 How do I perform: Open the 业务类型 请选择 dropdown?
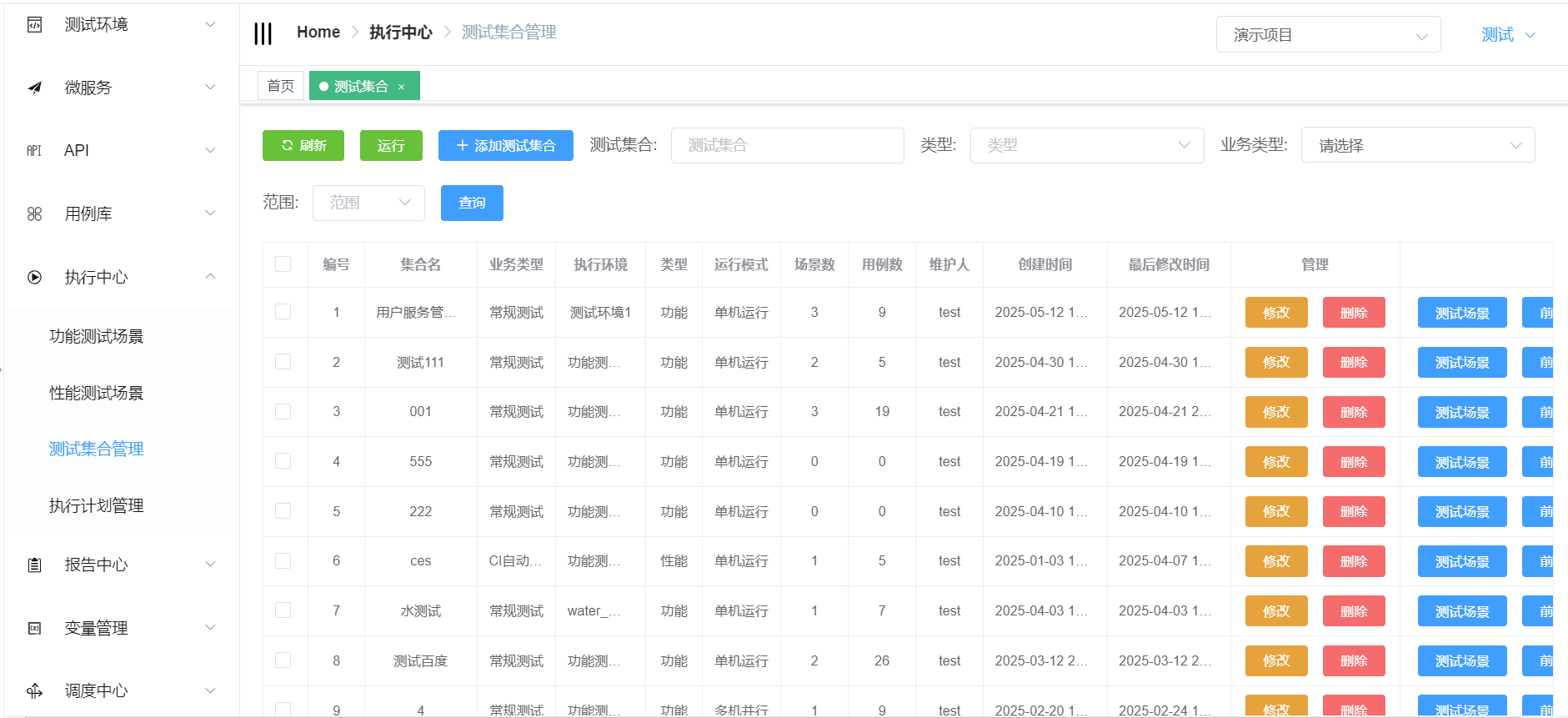tap(1417, 145)
